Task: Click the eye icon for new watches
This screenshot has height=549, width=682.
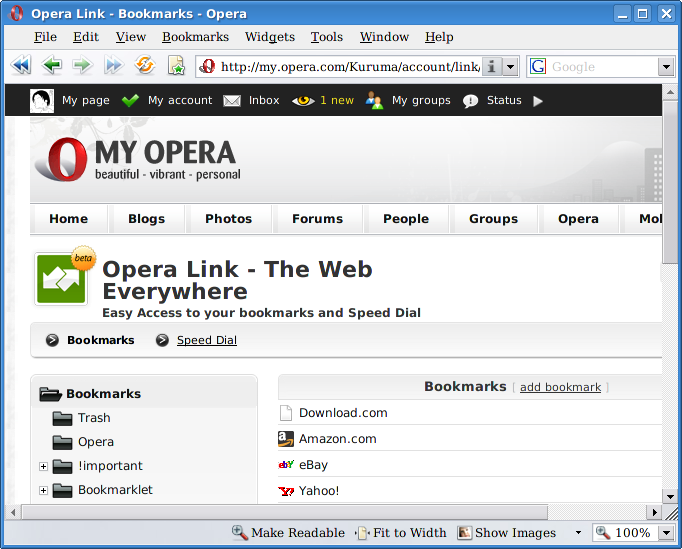Action: pos(303,101)
